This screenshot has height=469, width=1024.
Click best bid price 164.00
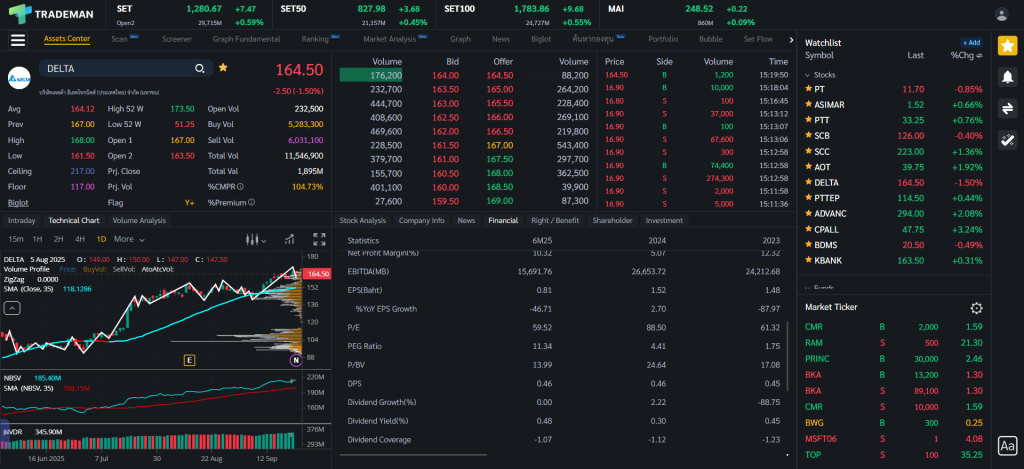click(445, 75)
